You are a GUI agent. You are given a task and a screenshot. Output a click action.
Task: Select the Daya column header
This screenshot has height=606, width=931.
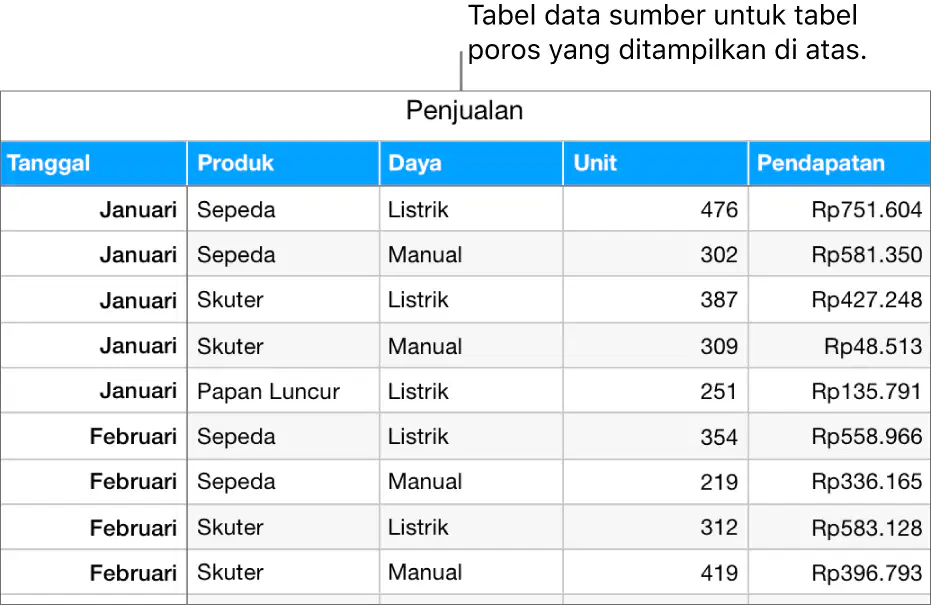(x=471, y=163)
